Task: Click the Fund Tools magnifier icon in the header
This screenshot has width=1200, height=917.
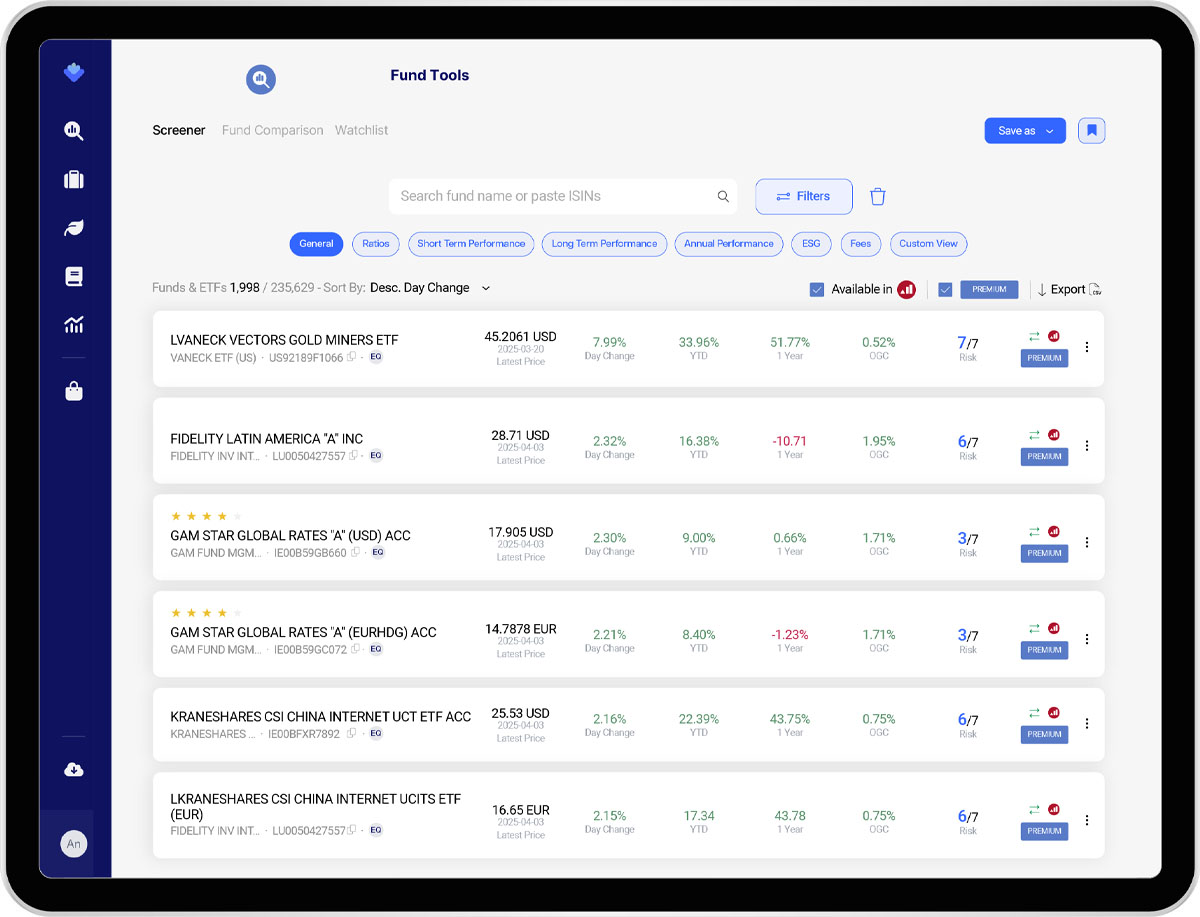Action: click(261, 79)
